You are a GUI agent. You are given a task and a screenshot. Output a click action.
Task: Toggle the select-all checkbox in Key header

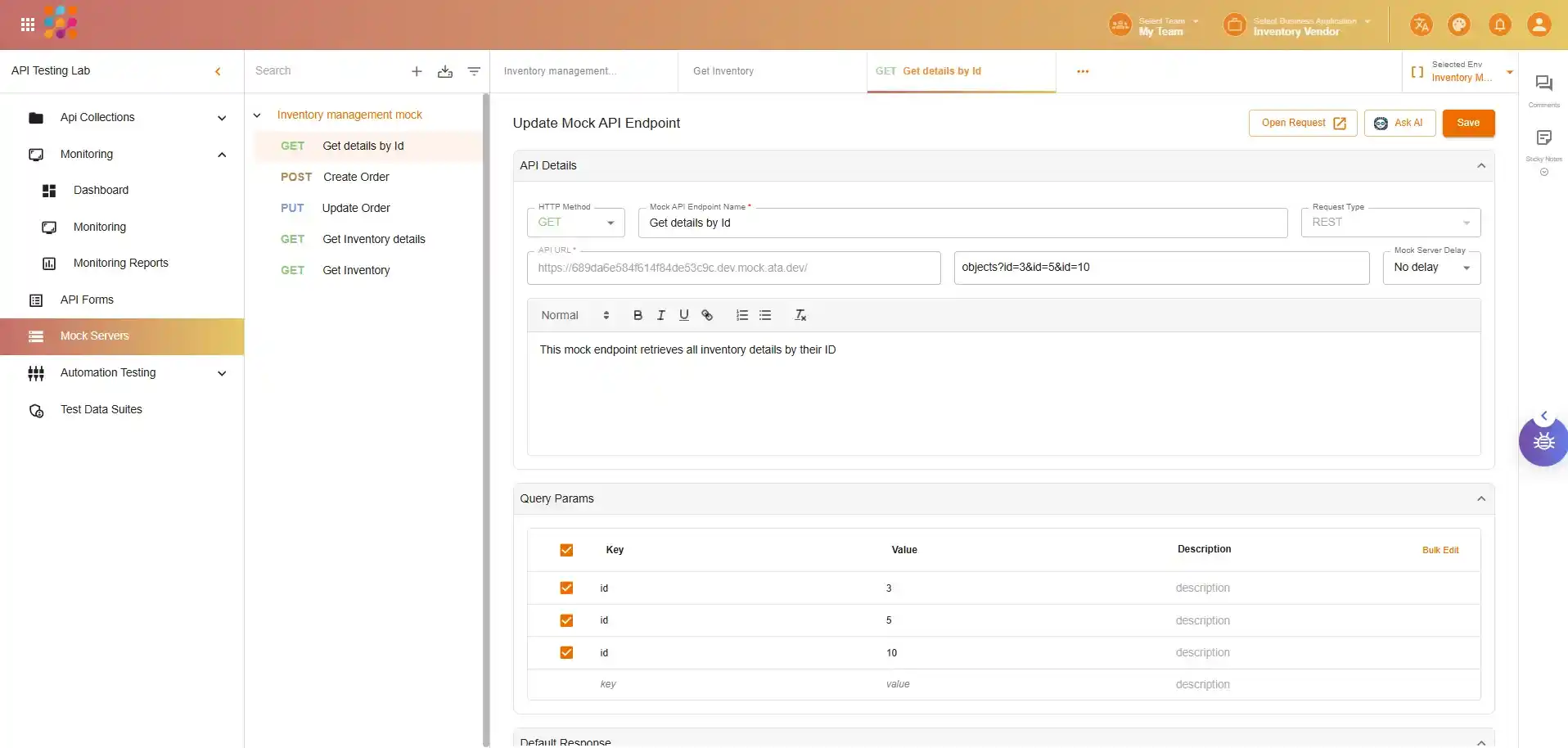pos(566,550)
